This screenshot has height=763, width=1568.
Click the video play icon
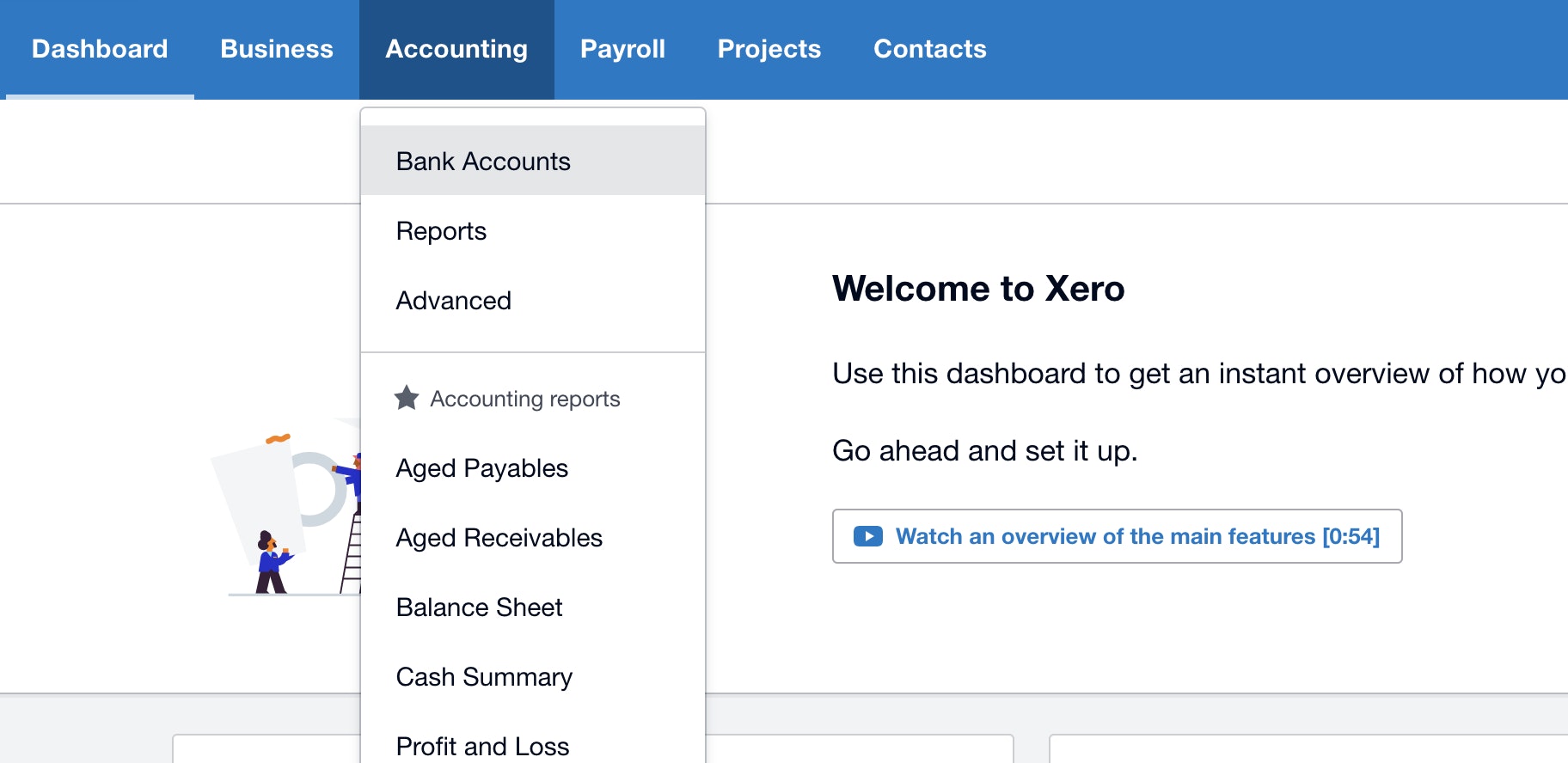coord(868,536)
